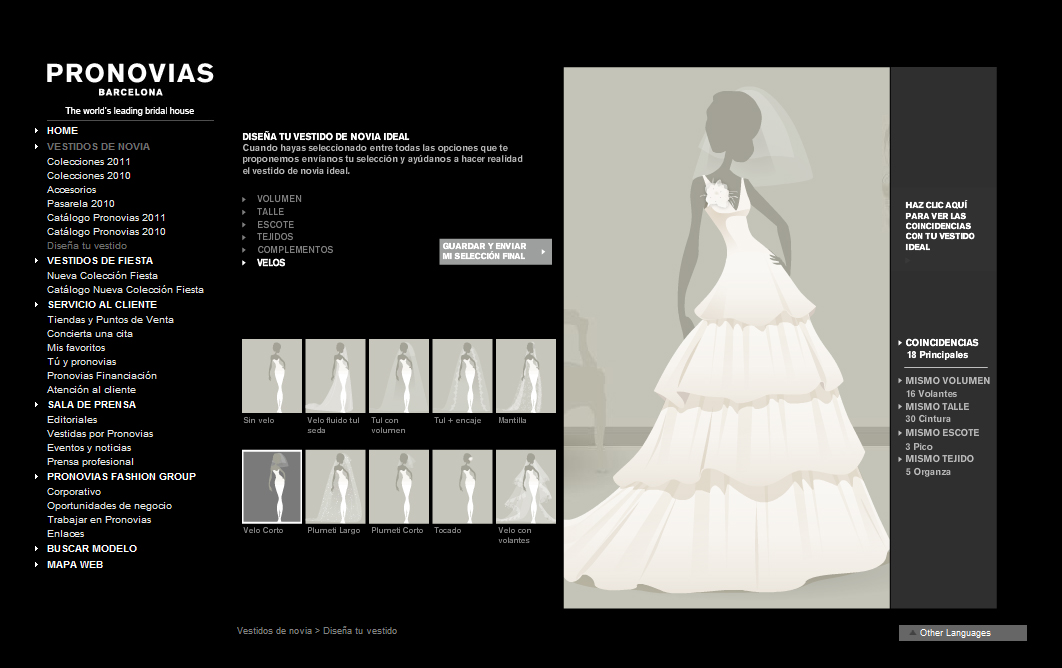
Task: Open Tú y pronovias
Action: [x=81, y=362]
